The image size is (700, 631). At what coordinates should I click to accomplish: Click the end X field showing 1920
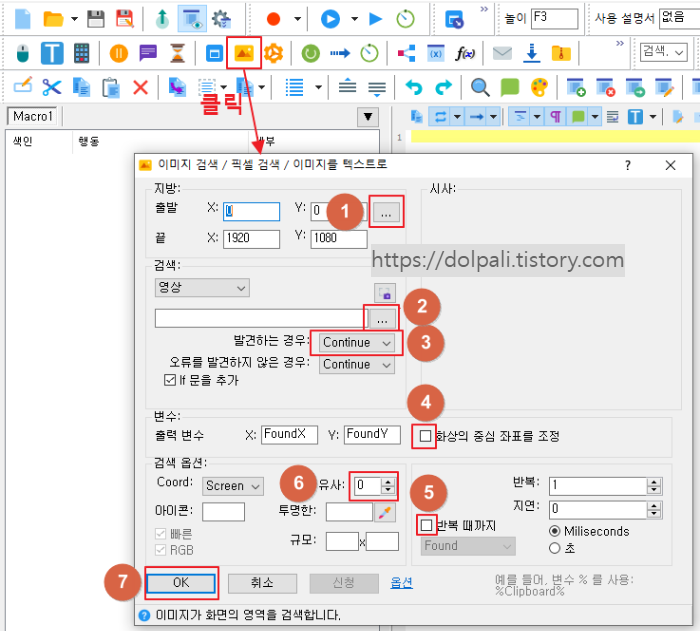click(x=251, y=238)
